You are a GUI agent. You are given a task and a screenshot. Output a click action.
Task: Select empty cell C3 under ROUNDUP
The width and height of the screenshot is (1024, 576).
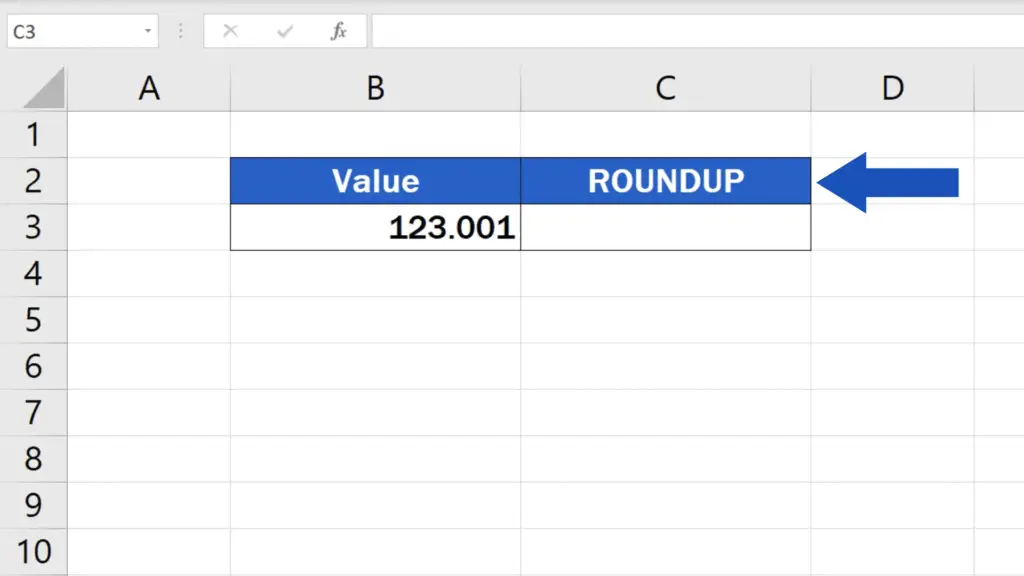pos(665,227)
